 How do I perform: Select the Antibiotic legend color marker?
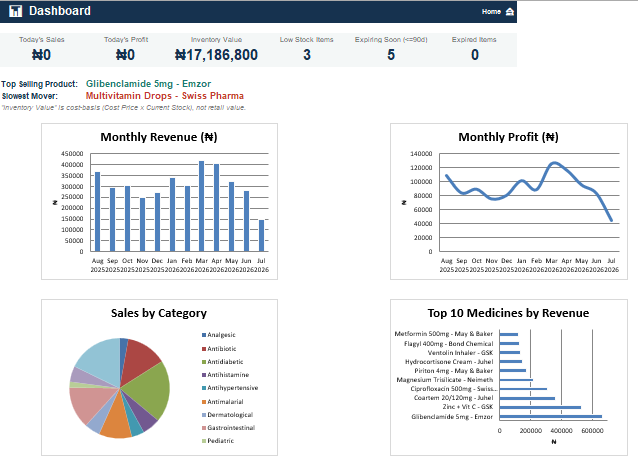(204, 349)
